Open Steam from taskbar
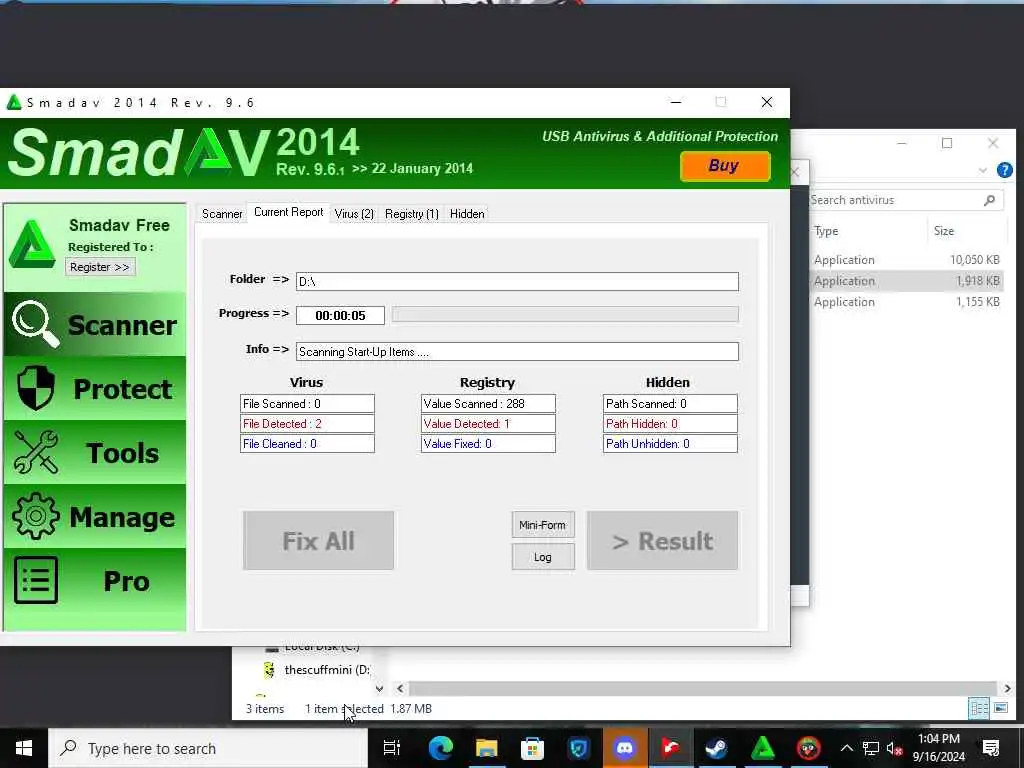This screenshot has width=1024, height=768. [x=716, y=748]
